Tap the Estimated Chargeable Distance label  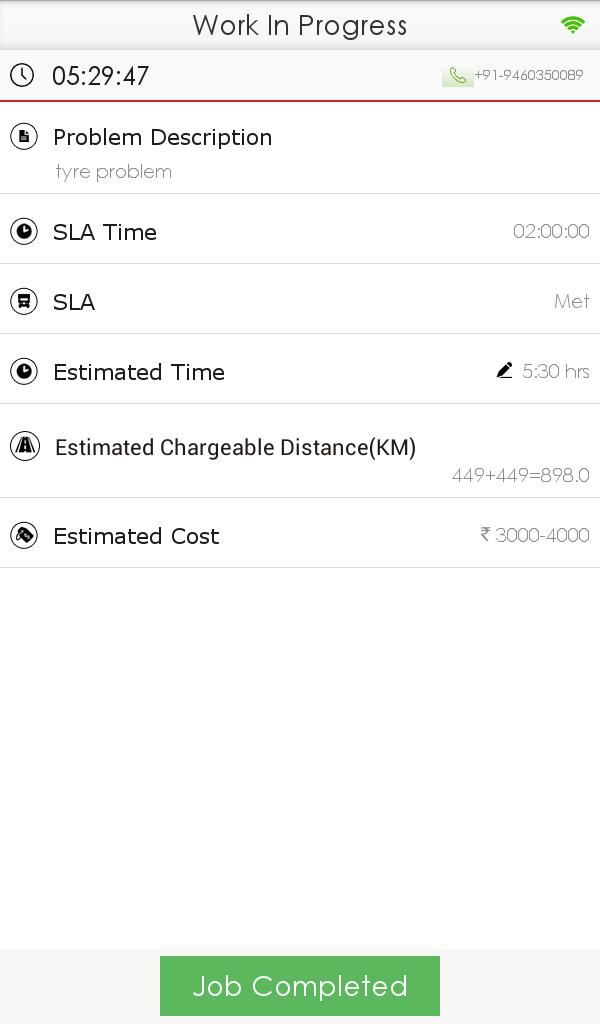235,447
